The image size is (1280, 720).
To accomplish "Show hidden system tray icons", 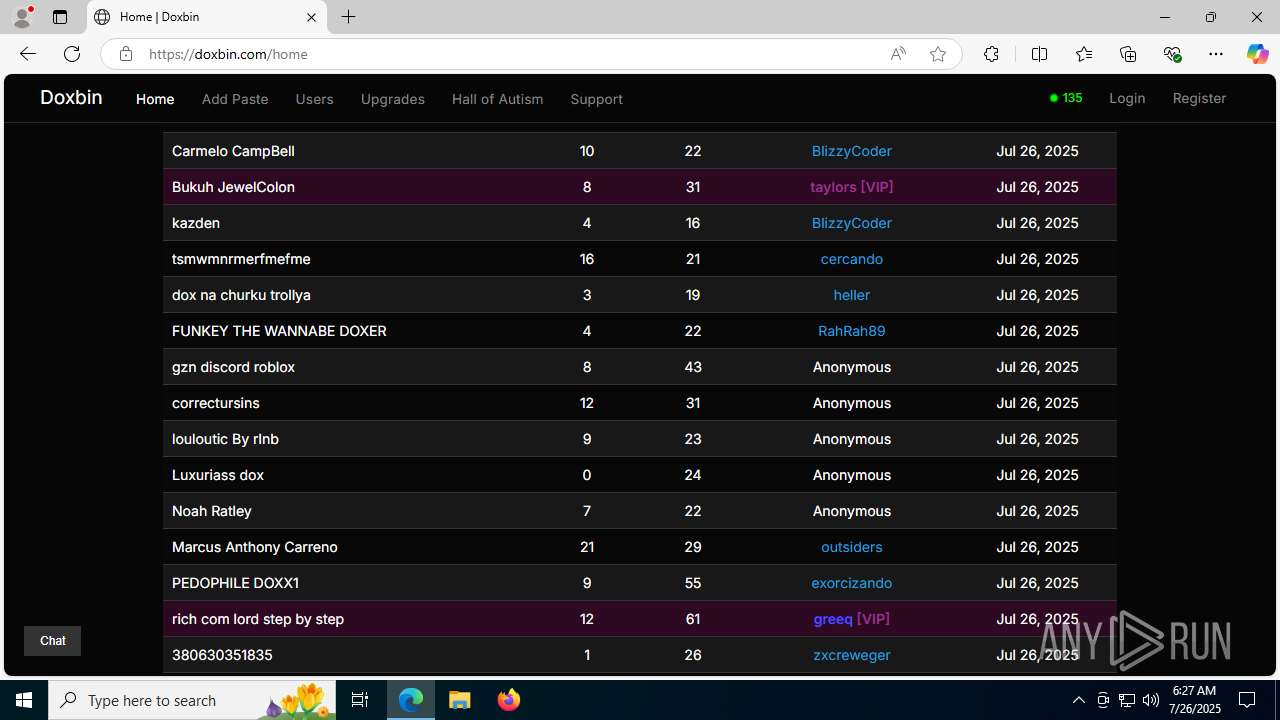I will [x=1078, y=700].
